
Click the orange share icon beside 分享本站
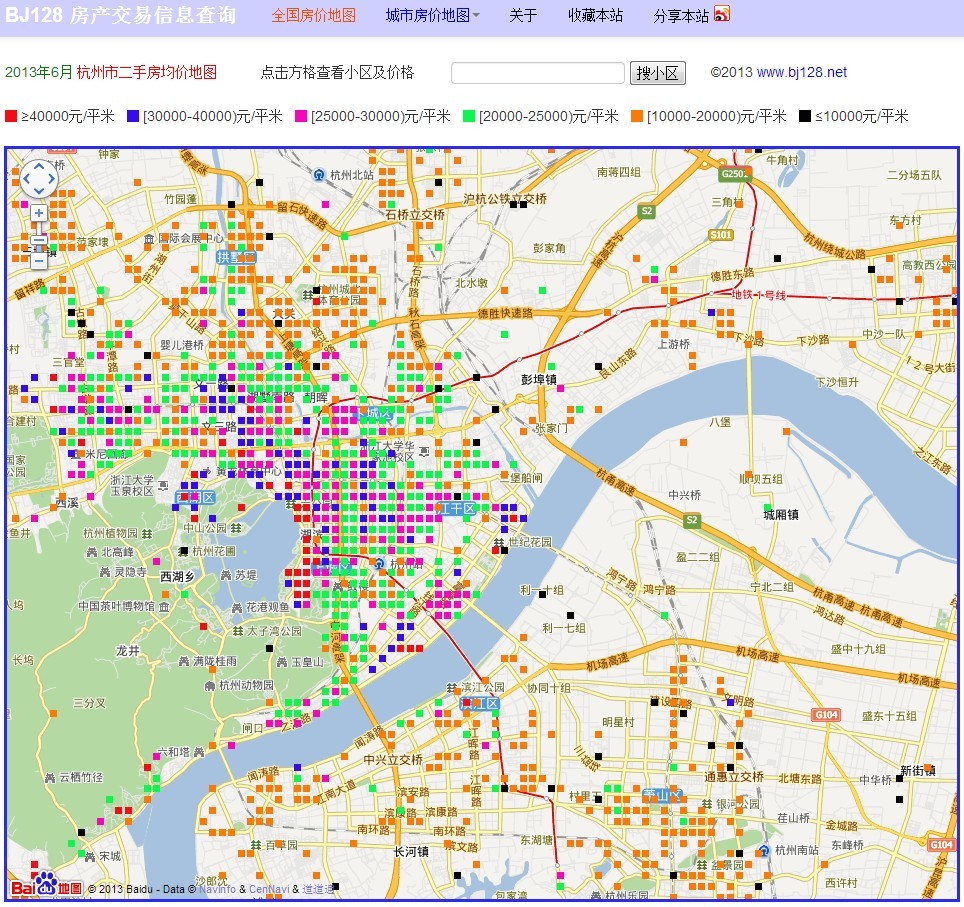point(722,14)
